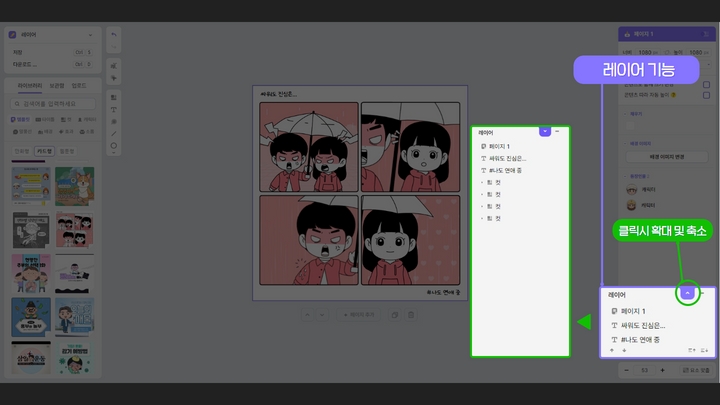Toggle the 콘텐츠 따라 자동 높이 checkbox
720x405 pixels.
pyautogui.click(x=706, y=96)
